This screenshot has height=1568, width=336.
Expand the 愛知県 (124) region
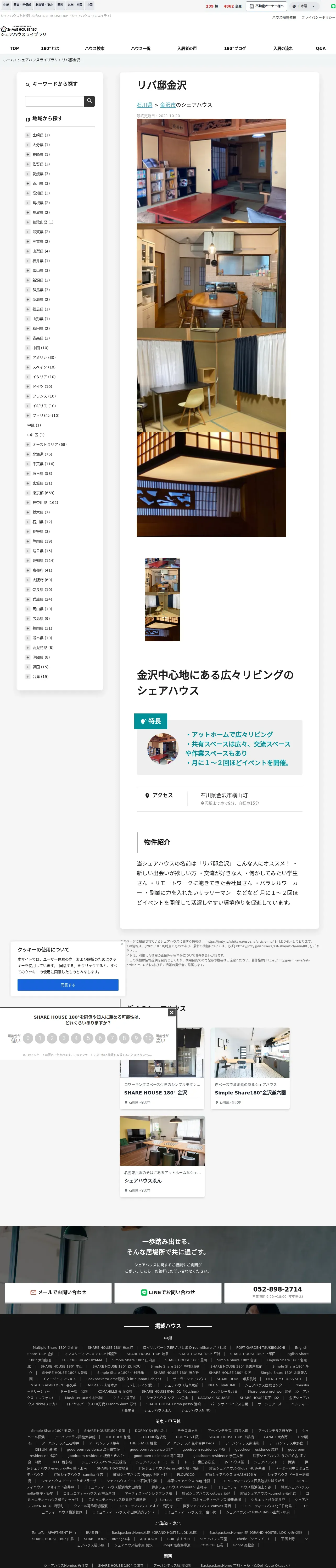(x=27, y=561)
